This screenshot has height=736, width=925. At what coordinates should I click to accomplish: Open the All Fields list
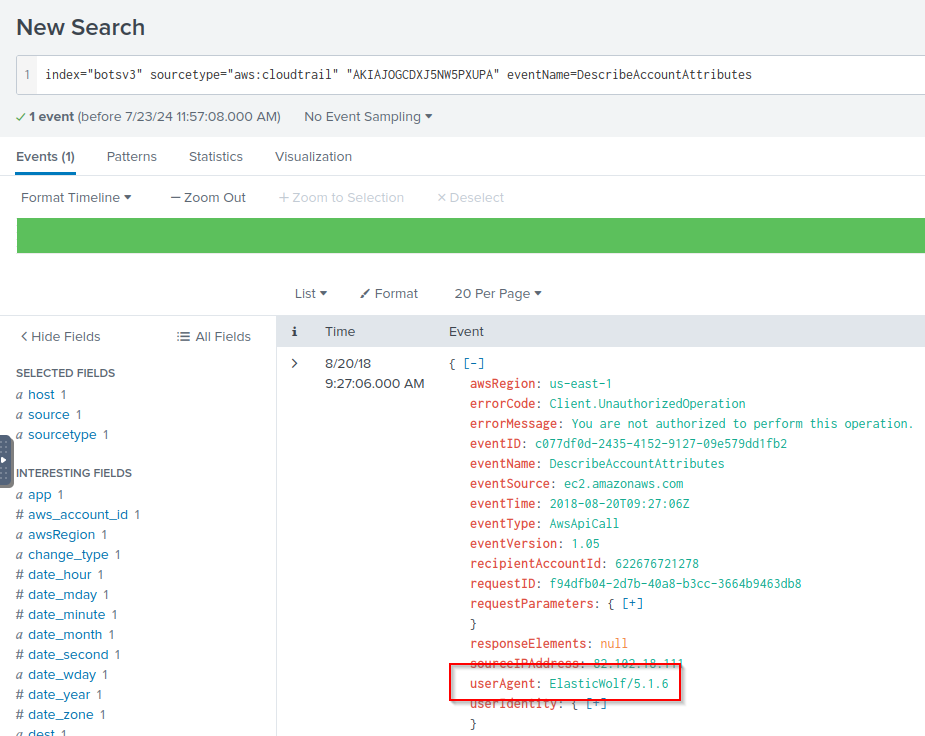pyautogui.click(x=214, y=337)
